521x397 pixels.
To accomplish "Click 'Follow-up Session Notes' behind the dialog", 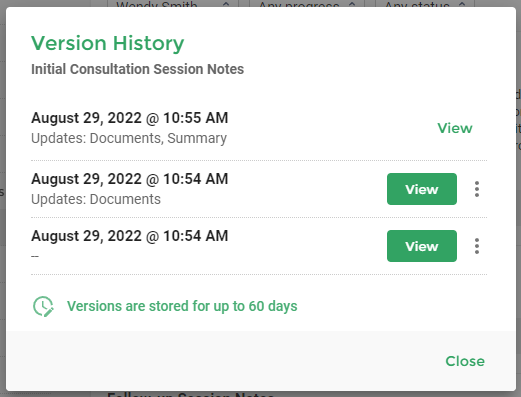I will click(191, 394).
